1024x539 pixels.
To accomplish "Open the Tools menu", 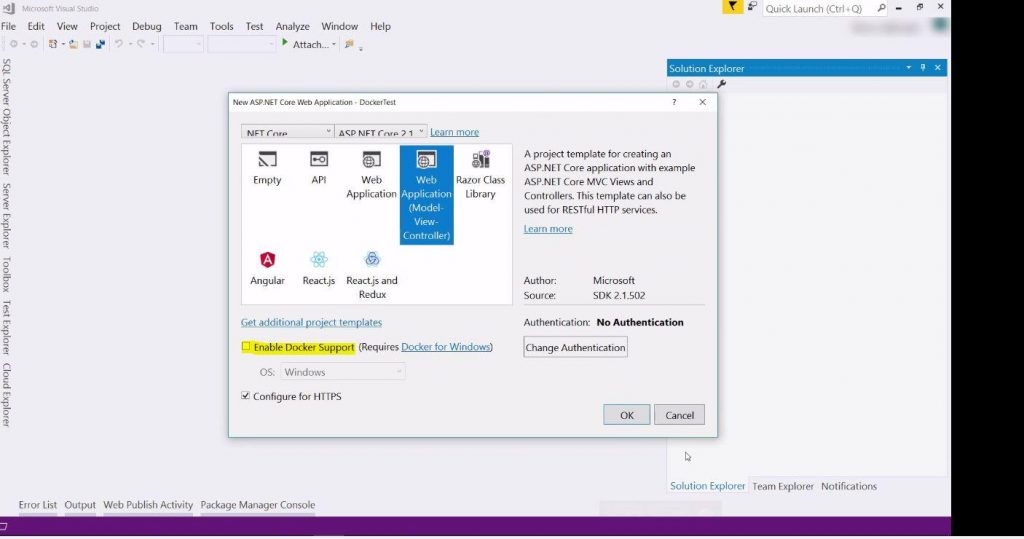I will click(221, 26).
